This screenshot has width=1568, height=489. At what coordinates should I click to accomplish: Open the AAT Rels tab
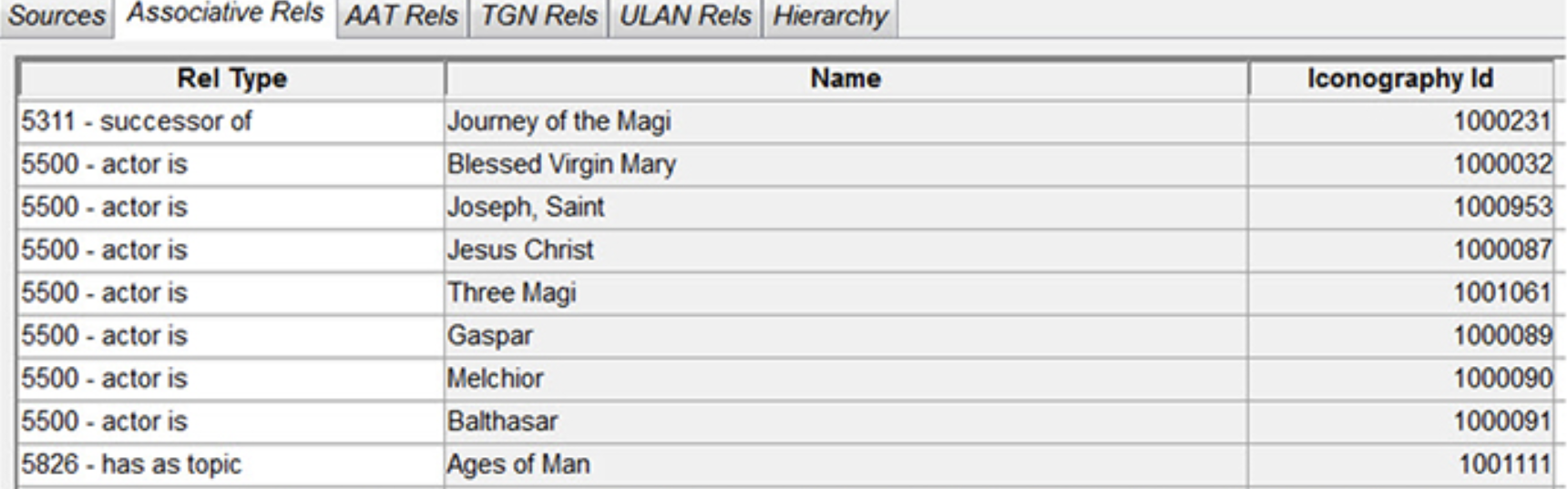[402, 16]
